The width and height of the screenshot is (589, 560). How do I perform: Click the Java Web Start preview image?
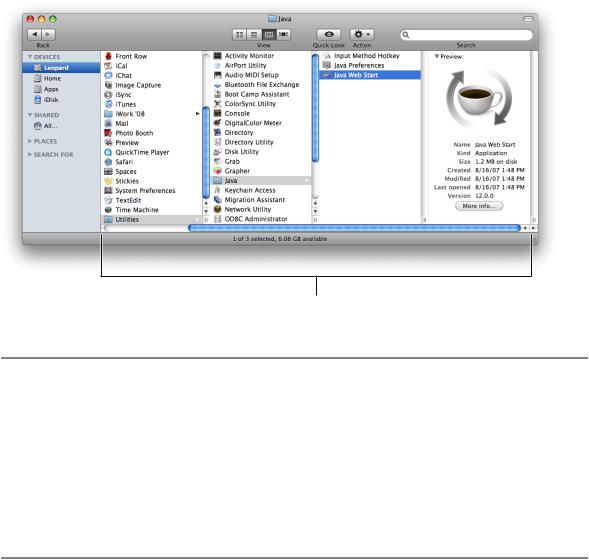coord(479,99)
